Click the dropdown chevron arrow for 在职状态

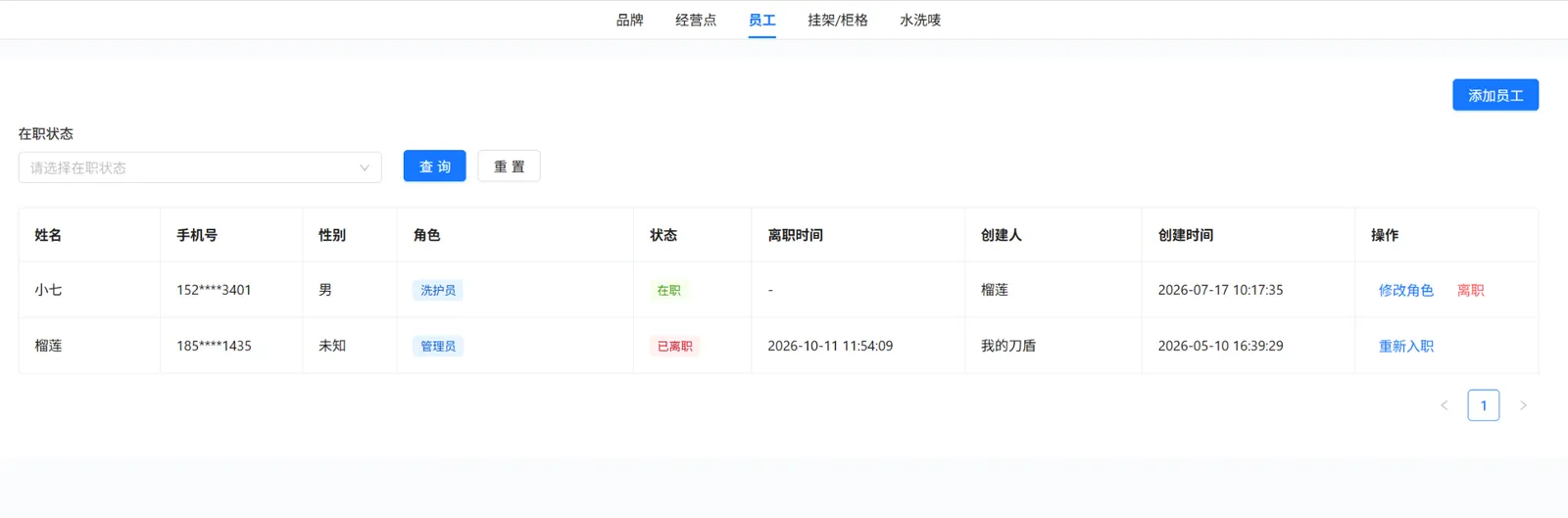[365, 167]
